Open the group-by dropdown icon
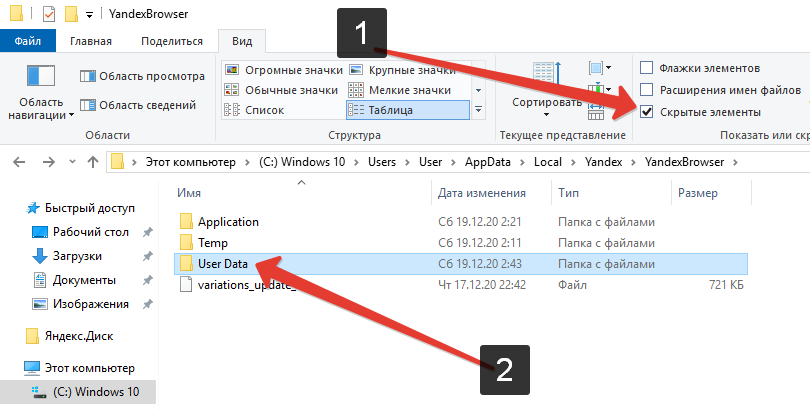 pos(600,68)
